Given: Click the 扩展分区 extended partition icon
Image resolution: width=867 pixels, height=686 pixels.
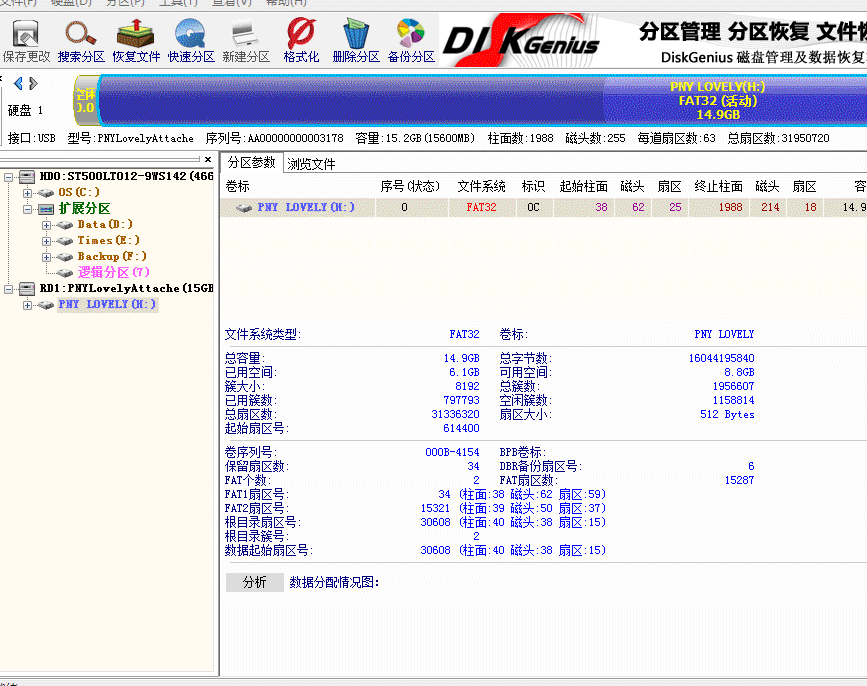Looking at the screenshot, I should point(45,209).
